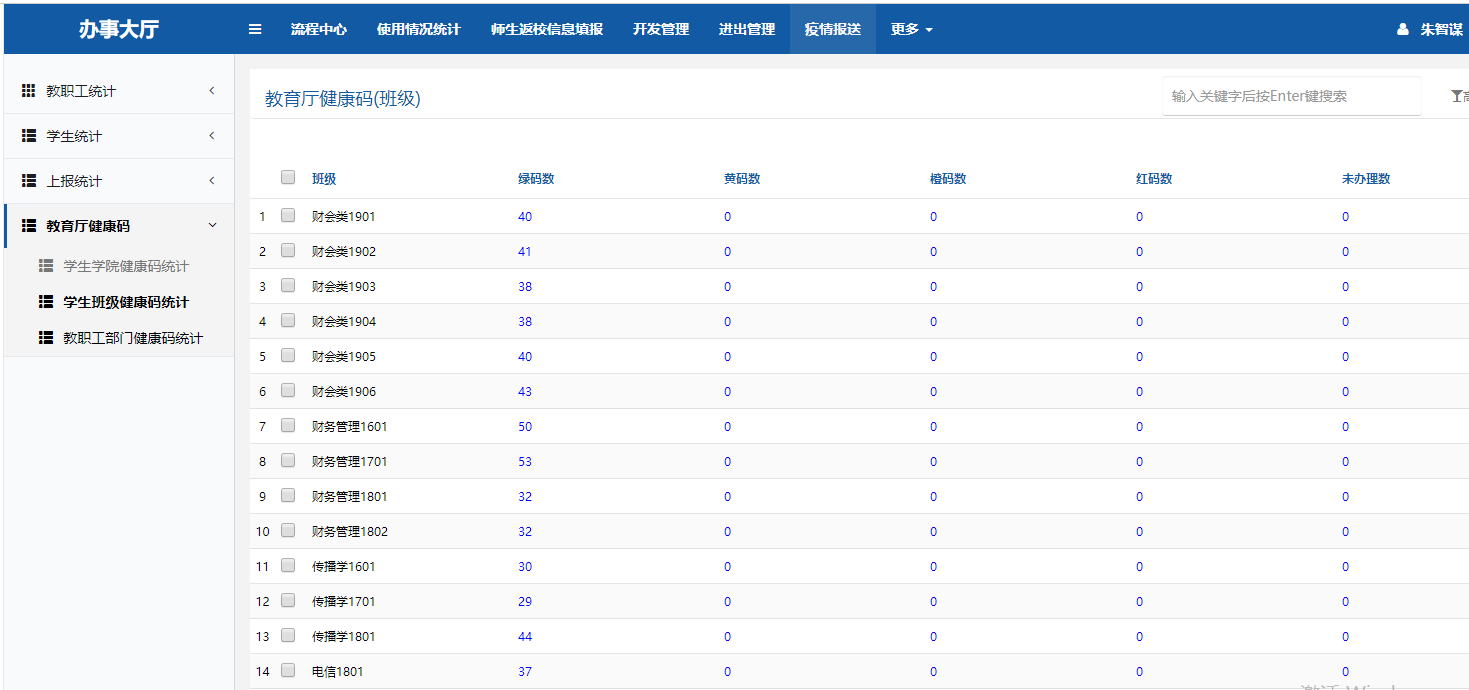Open the 更多 dropdown in navigation bar
Screen dimensions: 1469x690
911,30
